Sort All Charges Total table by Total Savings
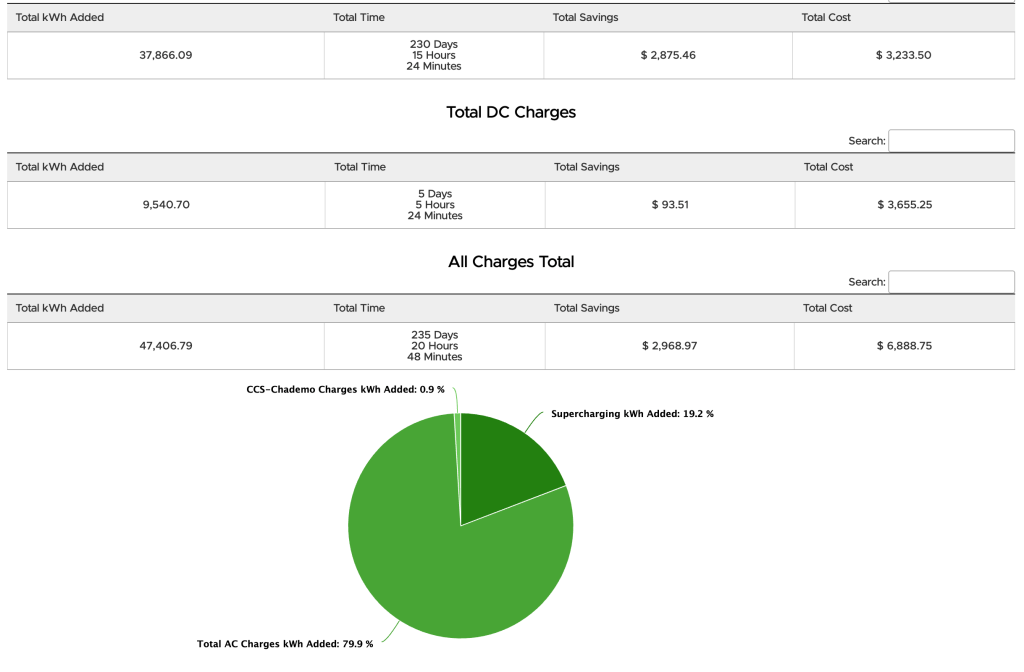The width and height of the screenshot is (1024, 672). (x=587, y=308)
